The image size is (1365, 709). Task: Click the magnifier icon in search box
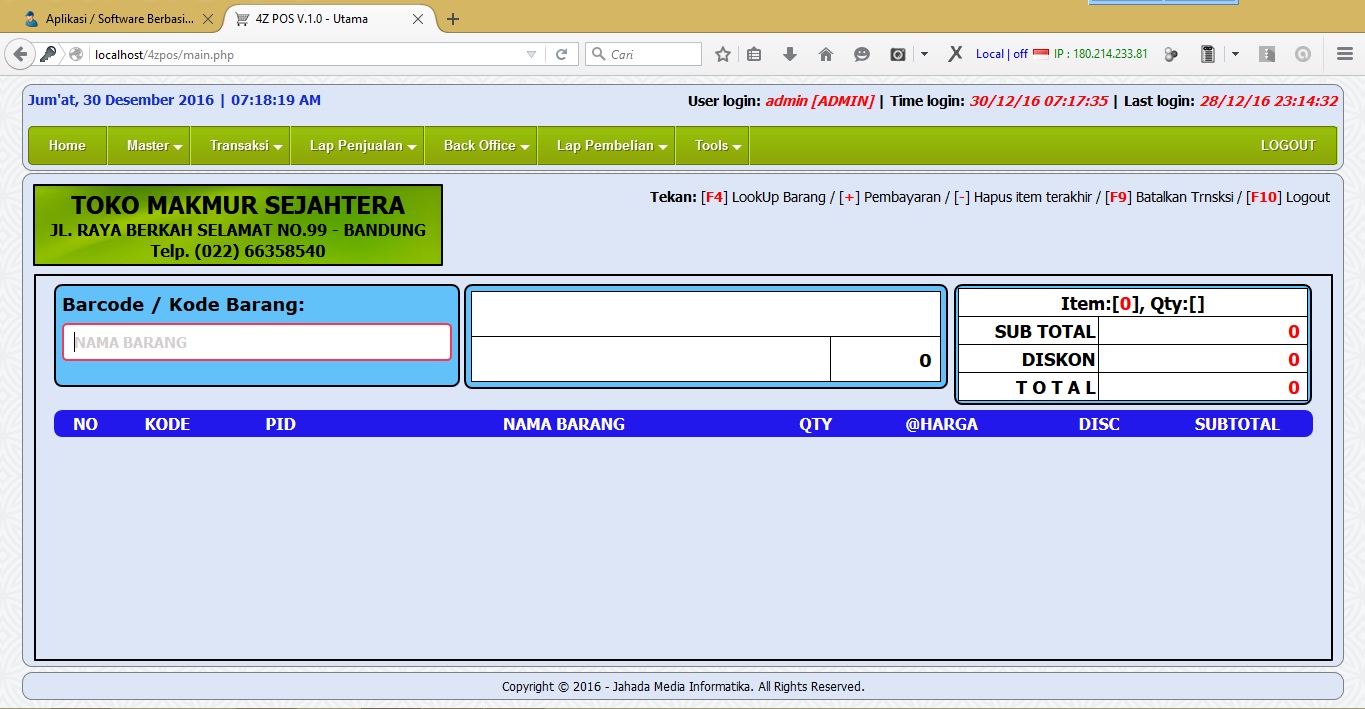tap(598, 54)
